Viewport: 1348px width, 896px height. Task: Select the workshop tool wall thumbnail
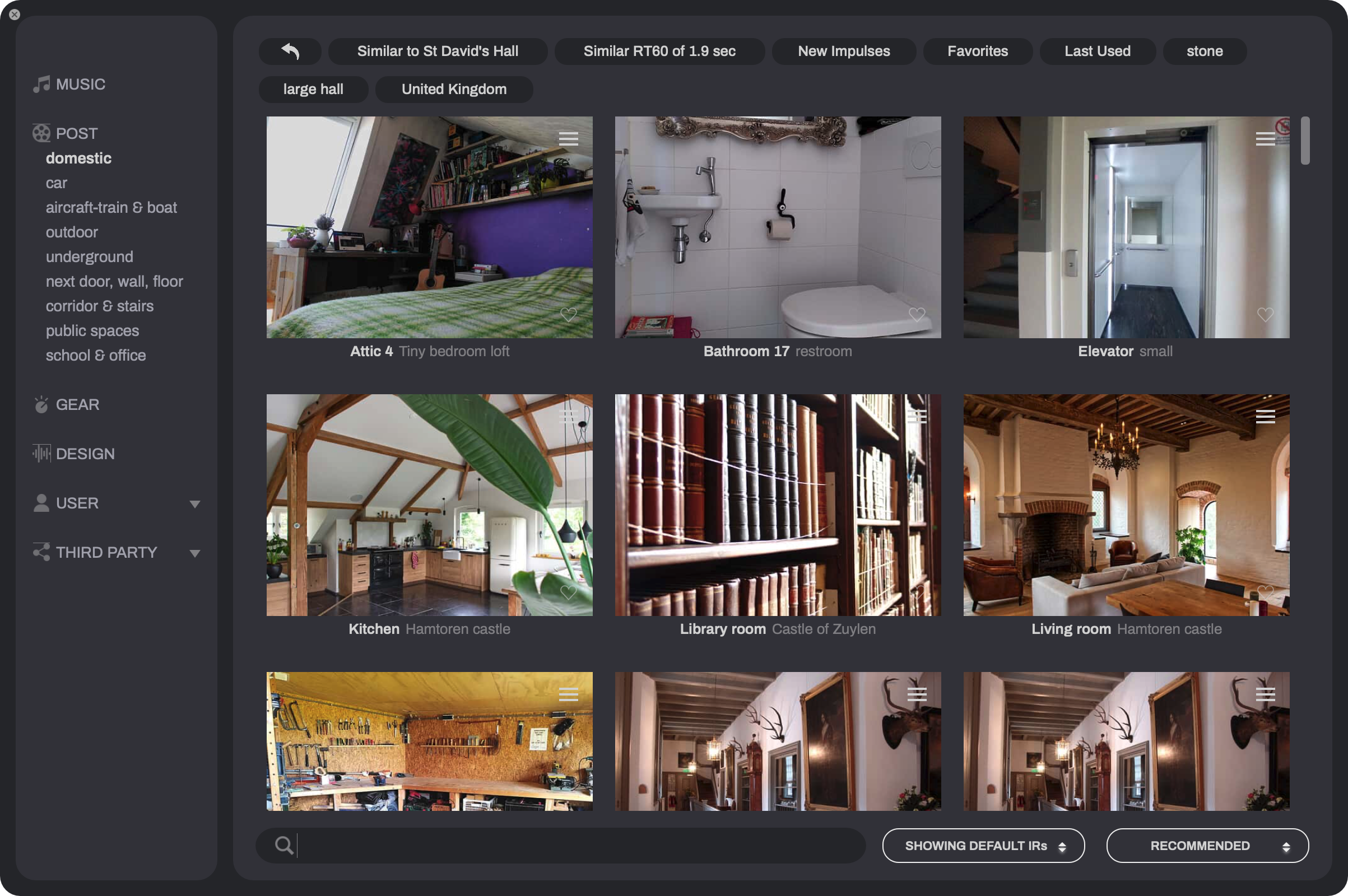pyautogui.click(x=429, y=741)
